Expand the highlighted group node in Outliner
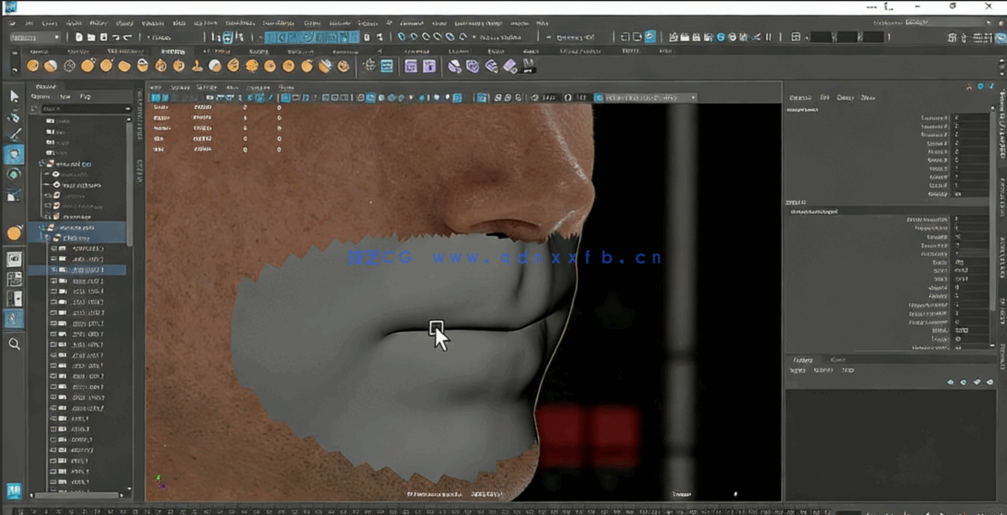Screen dimensions: 1007x515 (x=42, y=228)
